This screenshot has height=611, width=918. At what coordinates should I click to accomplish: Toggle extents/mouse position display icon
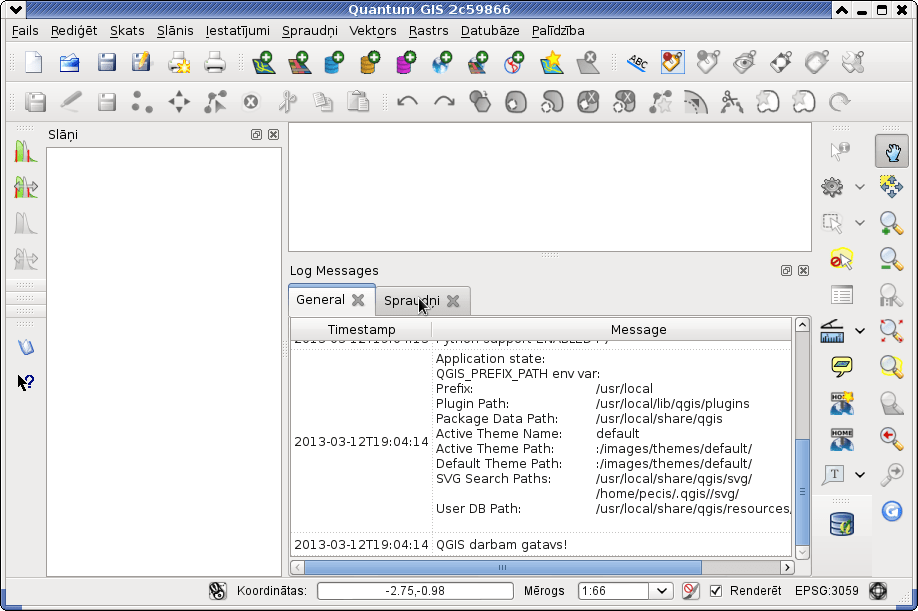(x=217, y=591)
